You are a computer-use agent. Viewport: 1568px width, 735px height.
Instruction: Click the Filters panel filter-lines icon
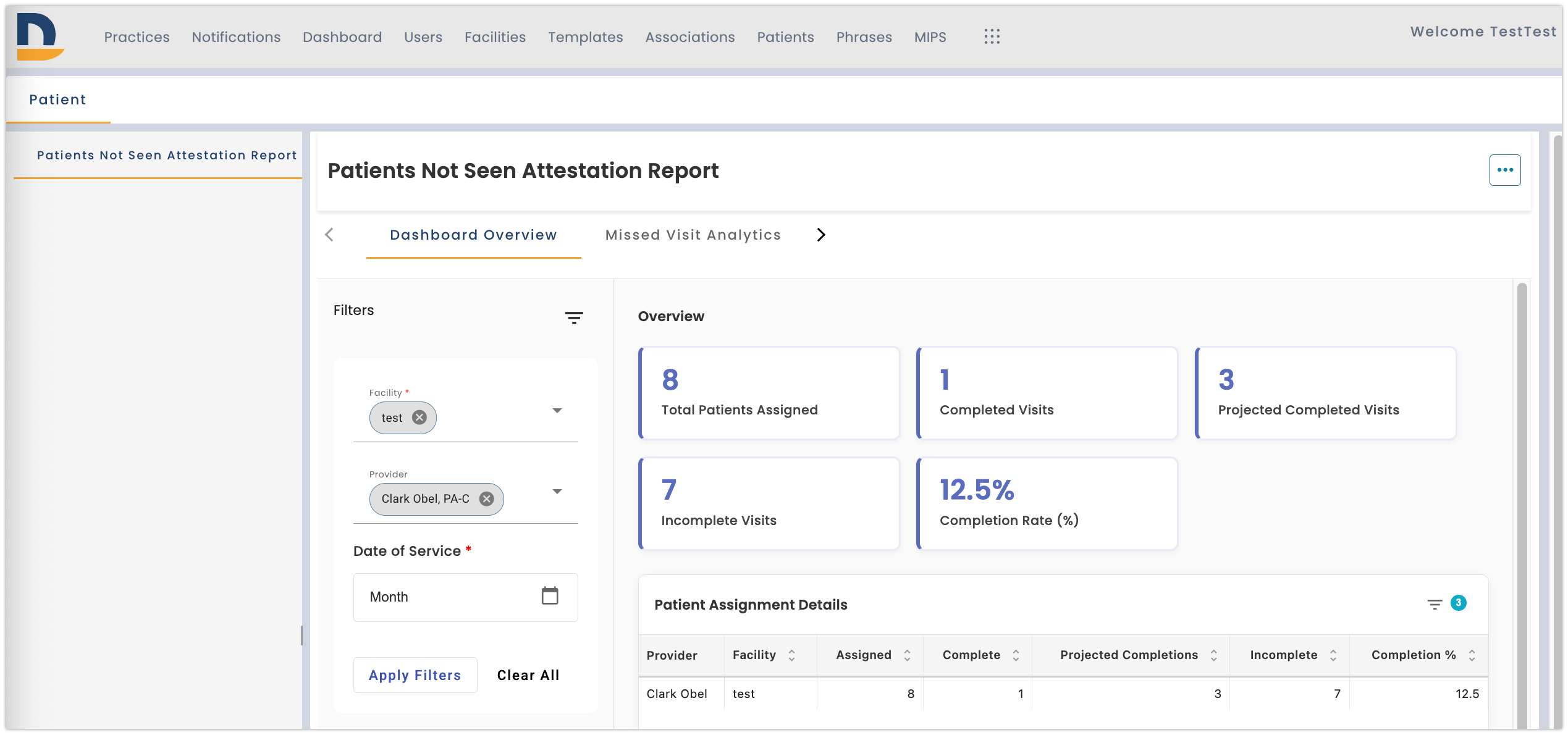(574, 317)
